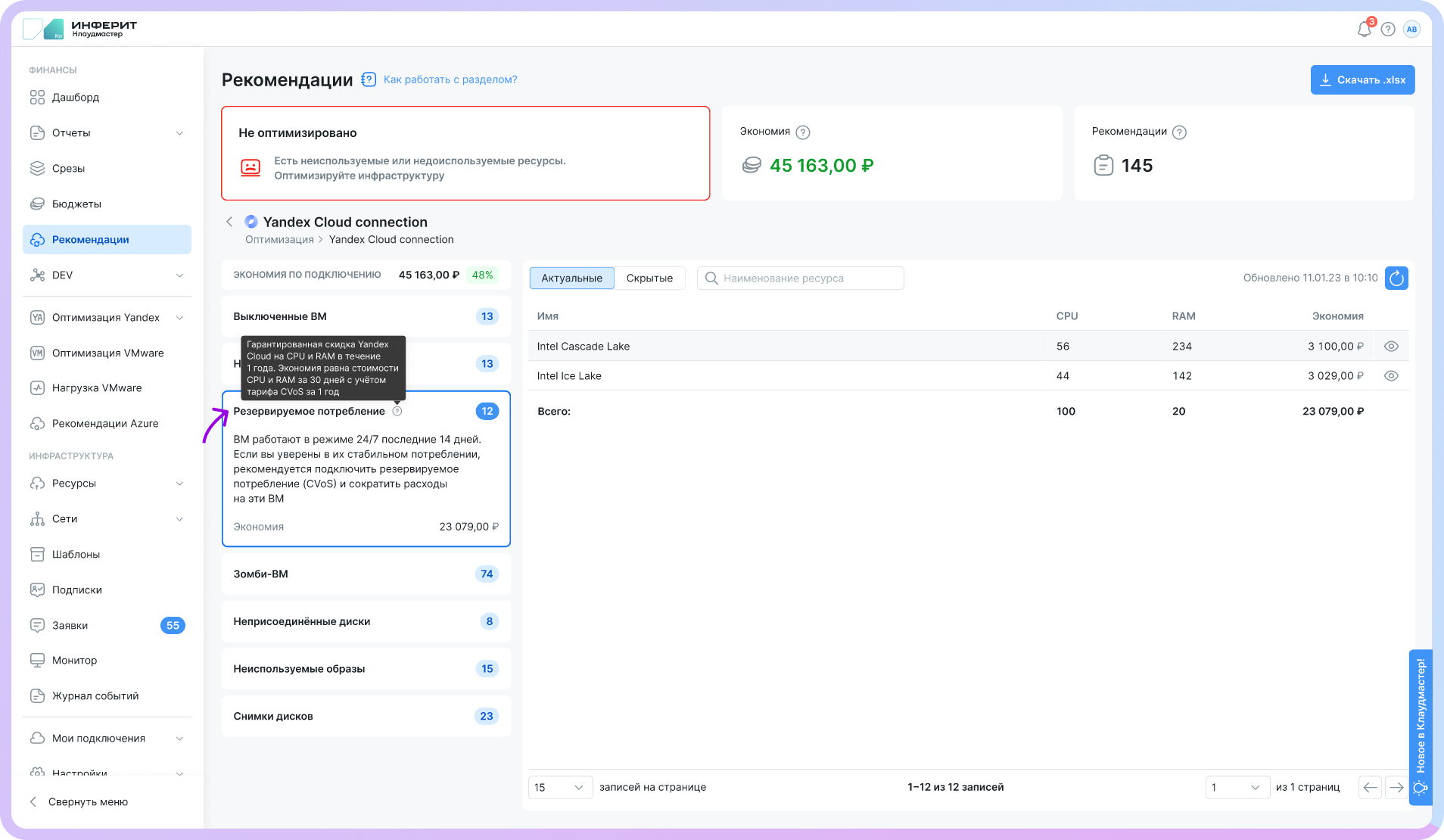Go to next page arrow in pagination
This screenshot has width=1444, height=840.
[x=1396, y=788]
